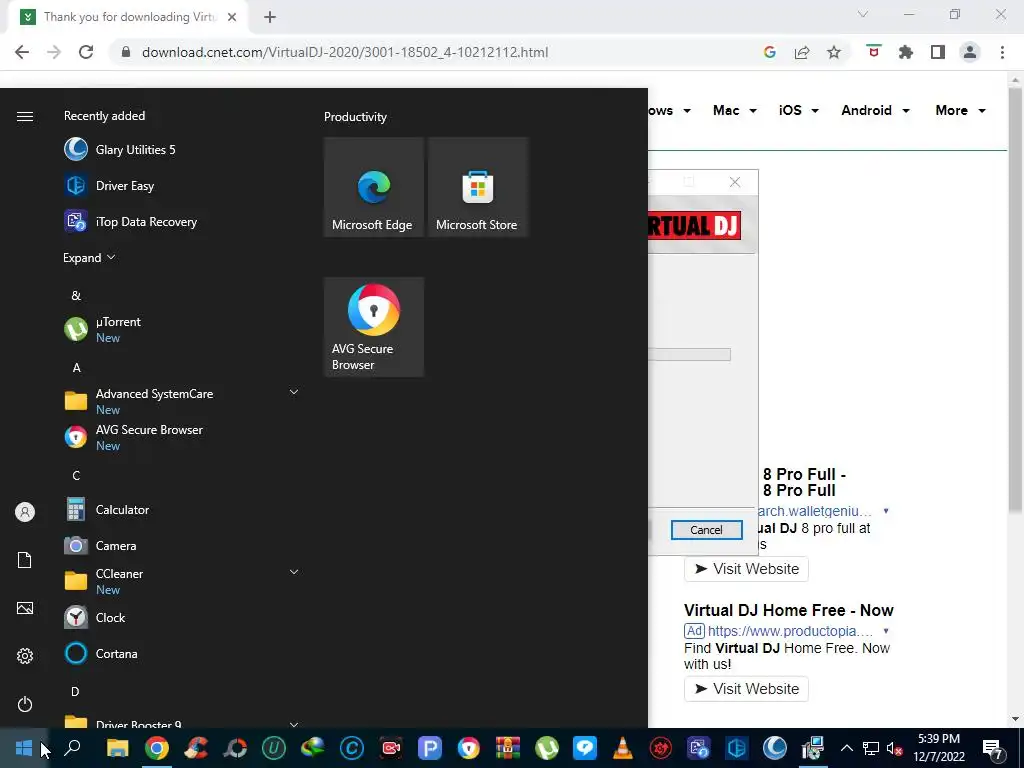Screen dimensions: 1024x768
Task: Open Chrome tab search dropdown
Action: tap(863, 14)
